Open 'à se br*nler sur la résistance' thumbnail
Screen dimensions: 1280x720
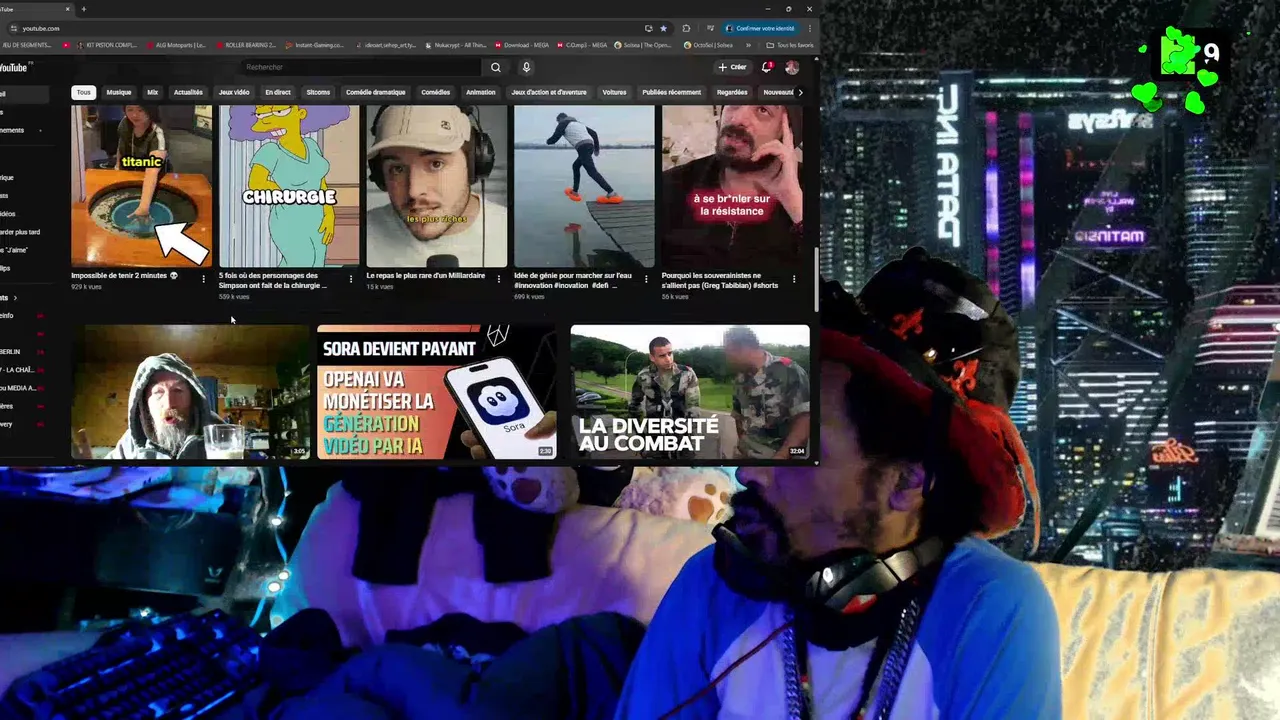[x=732, y=186]
